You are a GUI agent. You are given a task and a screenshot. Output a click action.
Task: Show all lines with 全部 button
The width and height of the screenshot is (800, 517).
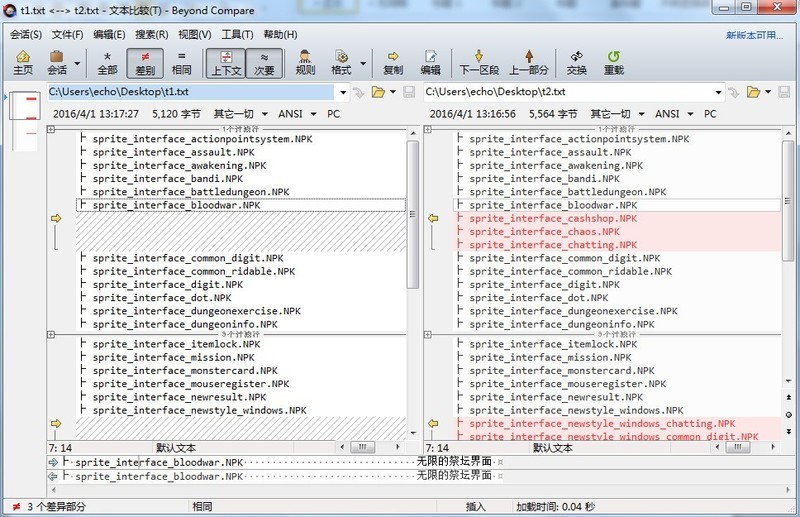click(107, 63)
